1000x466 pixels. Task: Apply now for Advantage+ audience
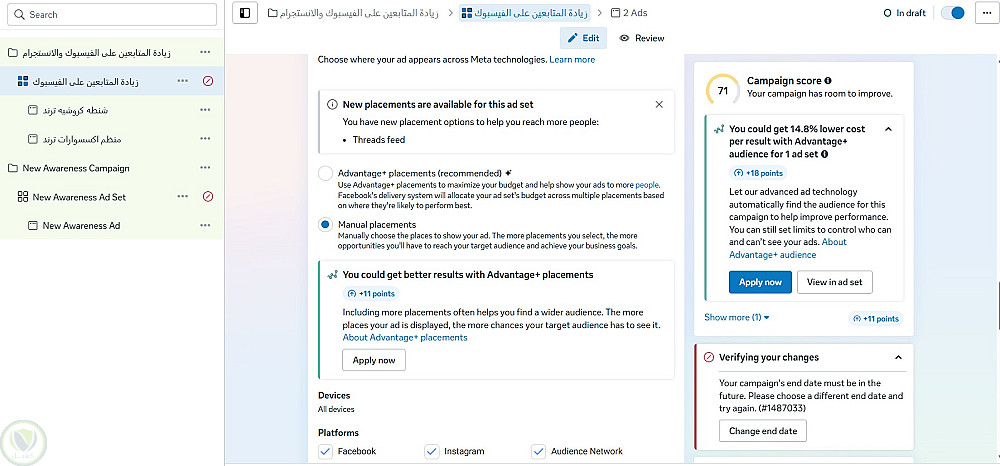click(760, 282)
